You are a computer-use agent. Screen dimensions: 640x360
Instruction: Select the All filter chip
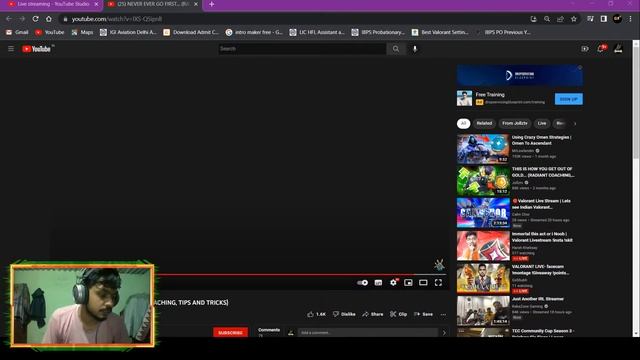(x=463, y=123)
